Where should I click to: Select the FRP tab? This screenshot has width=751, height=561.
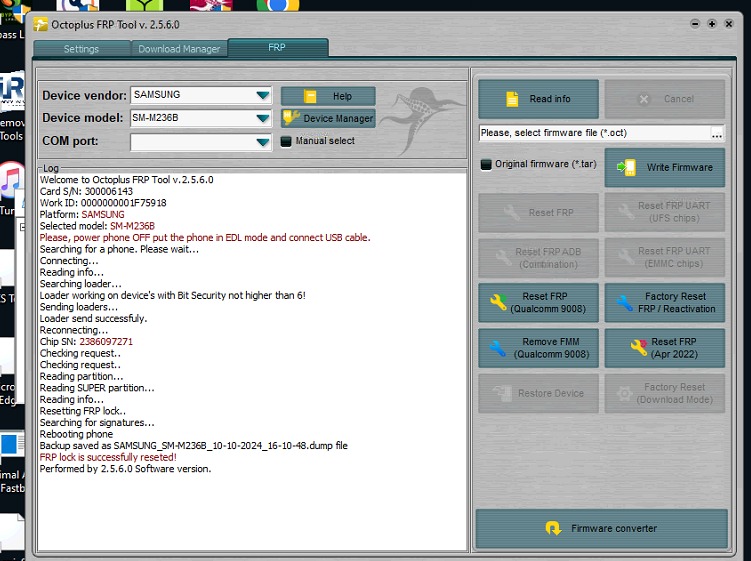278,47
